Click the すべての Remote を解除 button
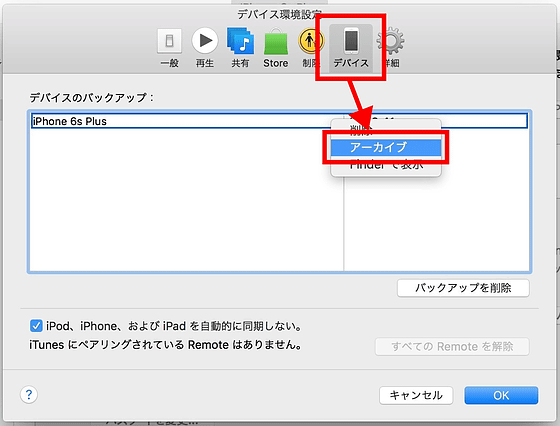This screenshot has height=426, width=560. [x=452, y=346]
